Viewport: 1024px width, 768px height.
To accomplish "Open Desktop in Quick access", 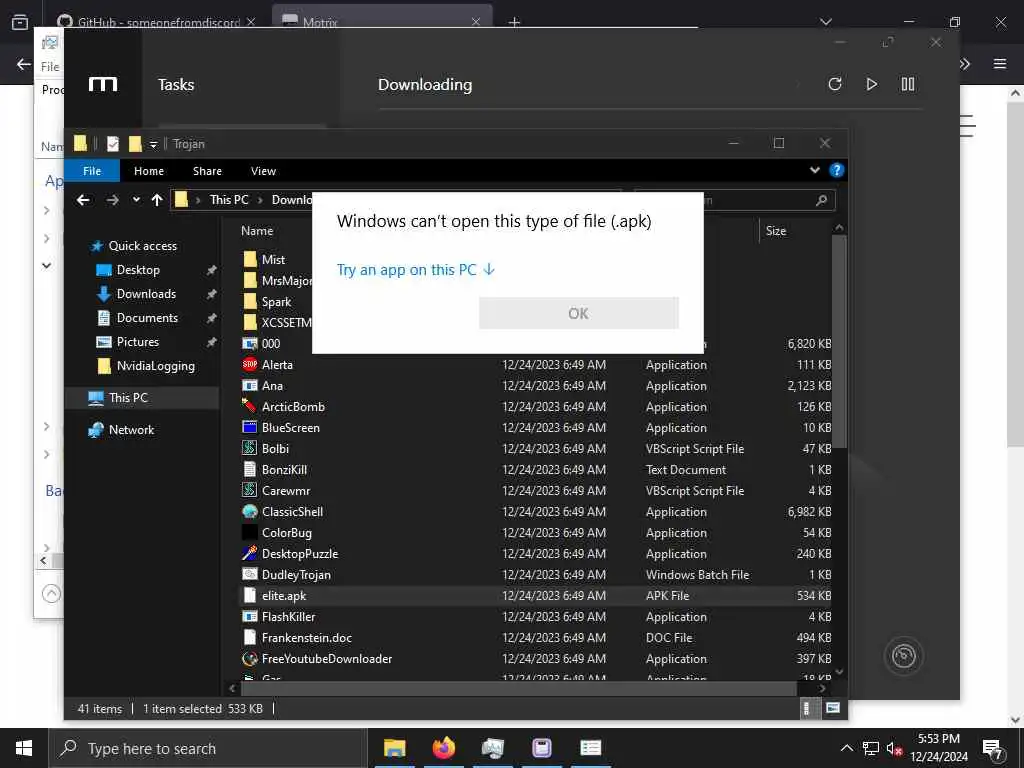I will [x=138, y=270].
